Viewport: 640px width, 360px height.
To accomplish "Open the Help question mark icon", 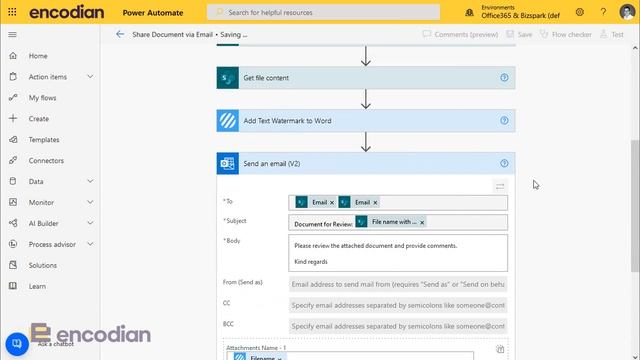I will pyautogui.click(x=603, y=12).
